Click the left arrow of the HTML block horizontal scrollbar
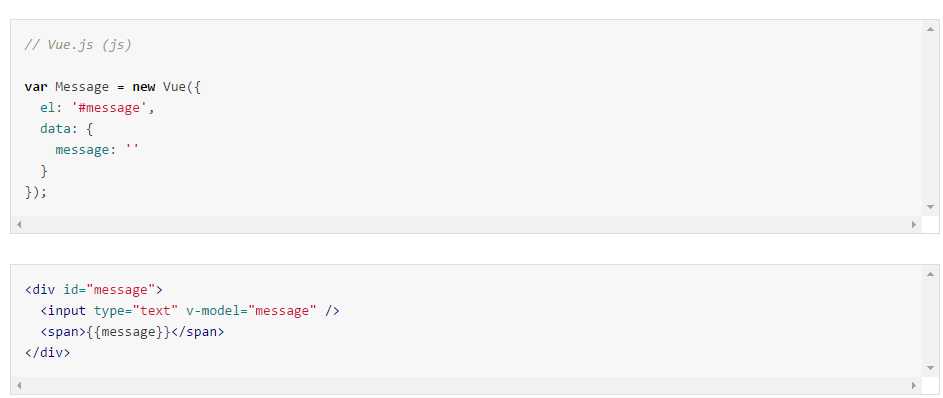 point(19,385)
